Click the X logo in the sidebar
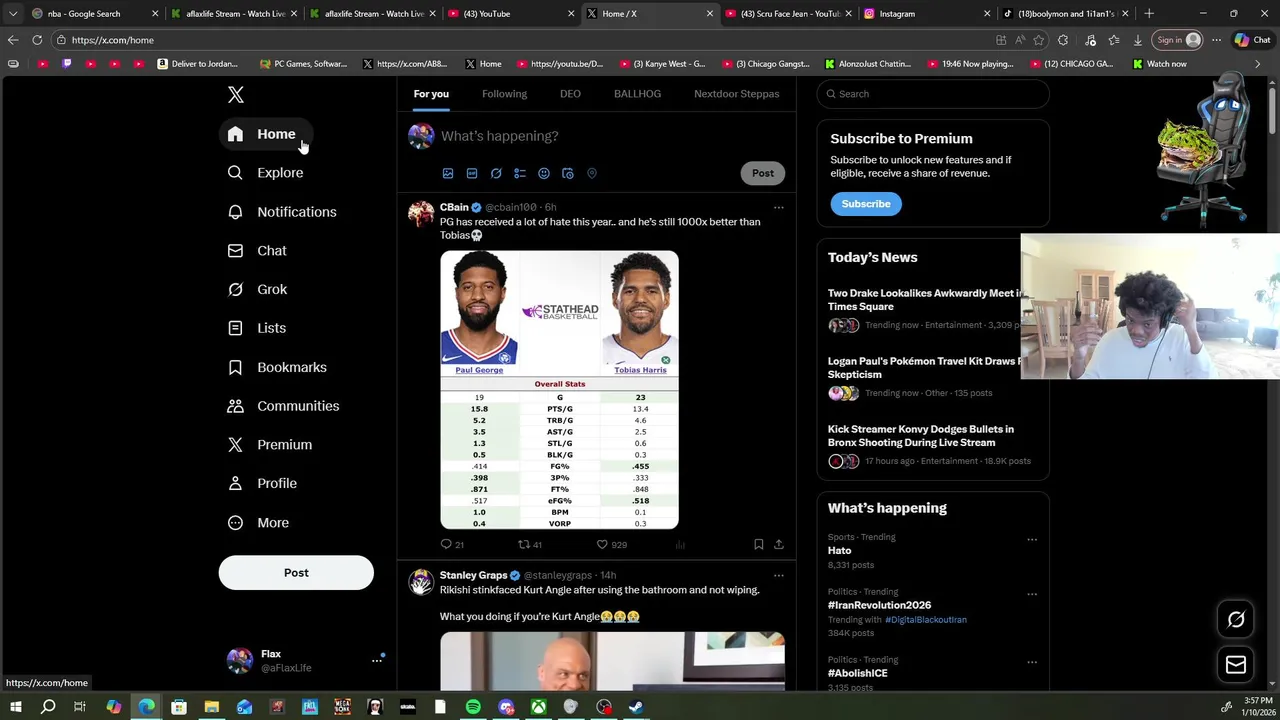This screenshot has width=1280, height=720. click(x=236, y=95)
